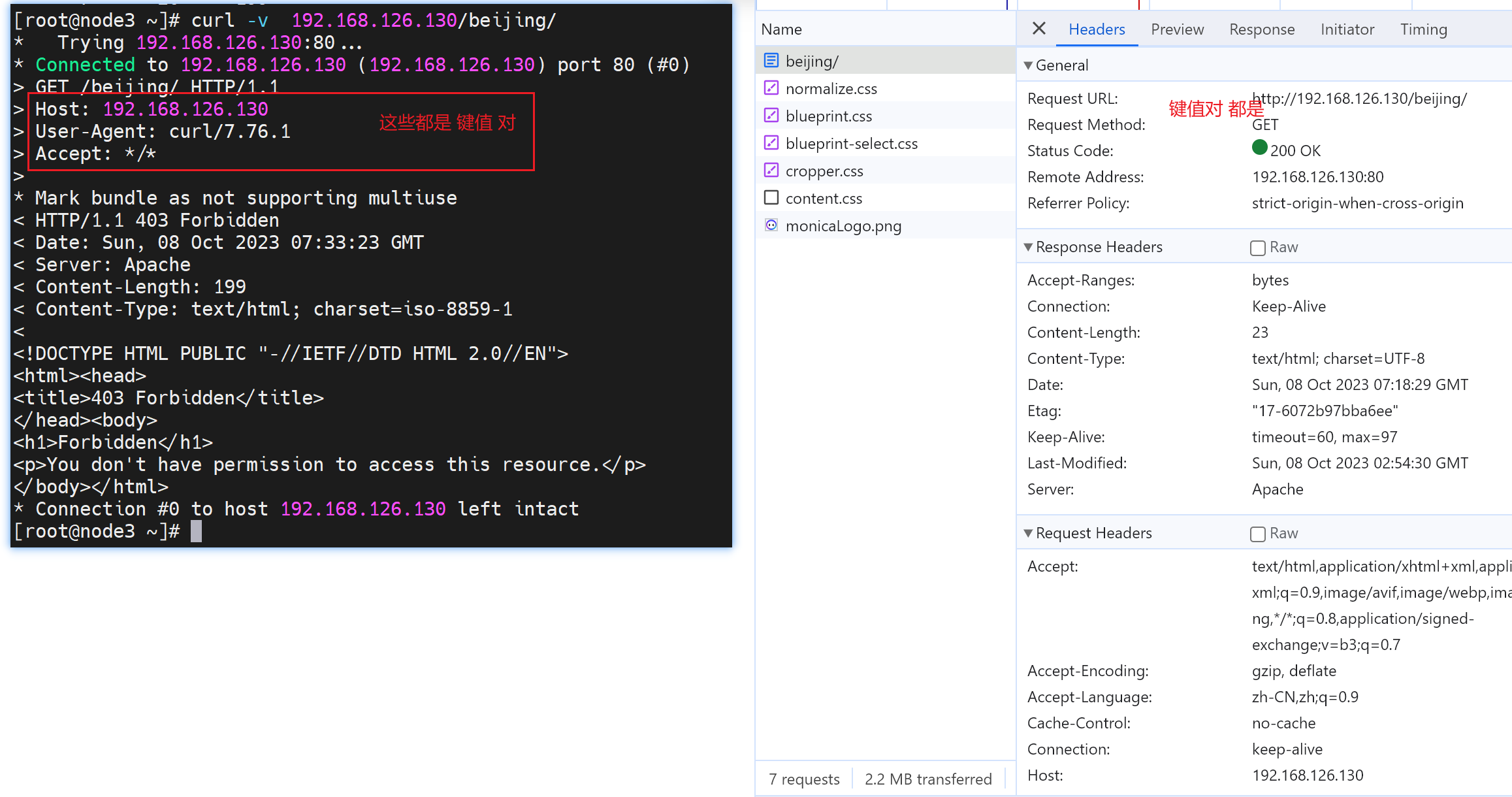This screenshot has height=797, width=1512.
Task: Collapse the Response Headers section
Action: pyautogui.click(x=1029, y=247)
